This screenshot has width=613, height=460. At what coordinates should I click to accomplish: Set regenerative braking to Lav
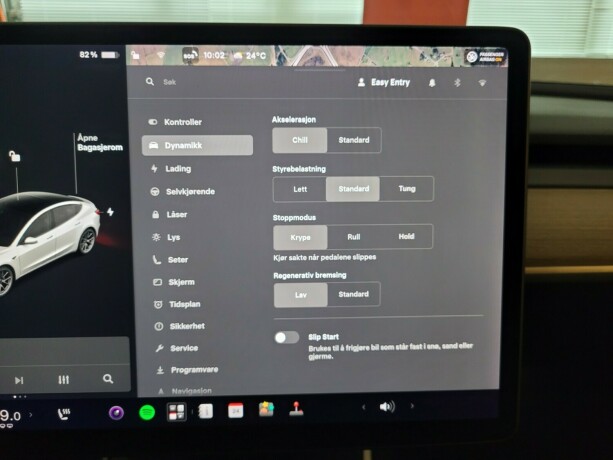tap(301, 295)
